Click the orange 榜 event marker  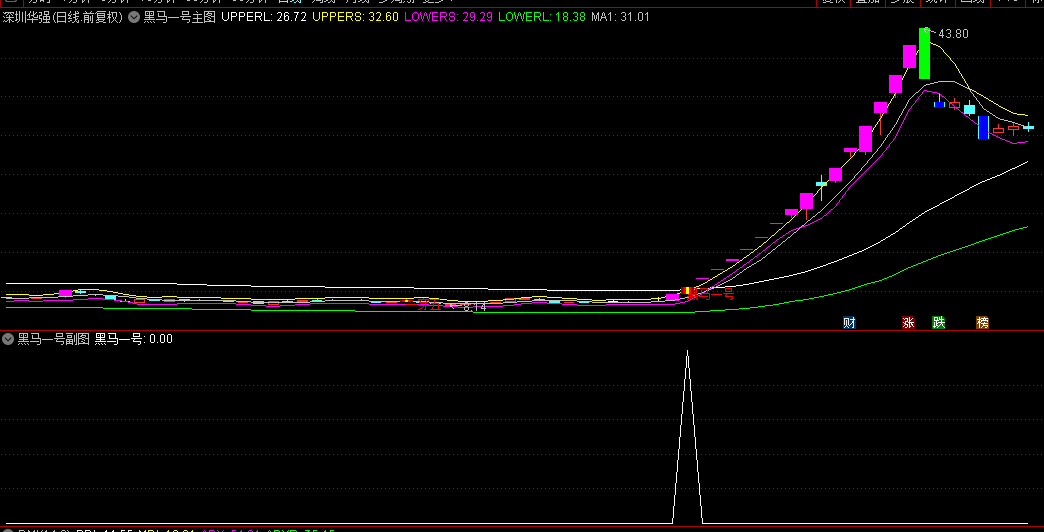[x=982, y=322]
